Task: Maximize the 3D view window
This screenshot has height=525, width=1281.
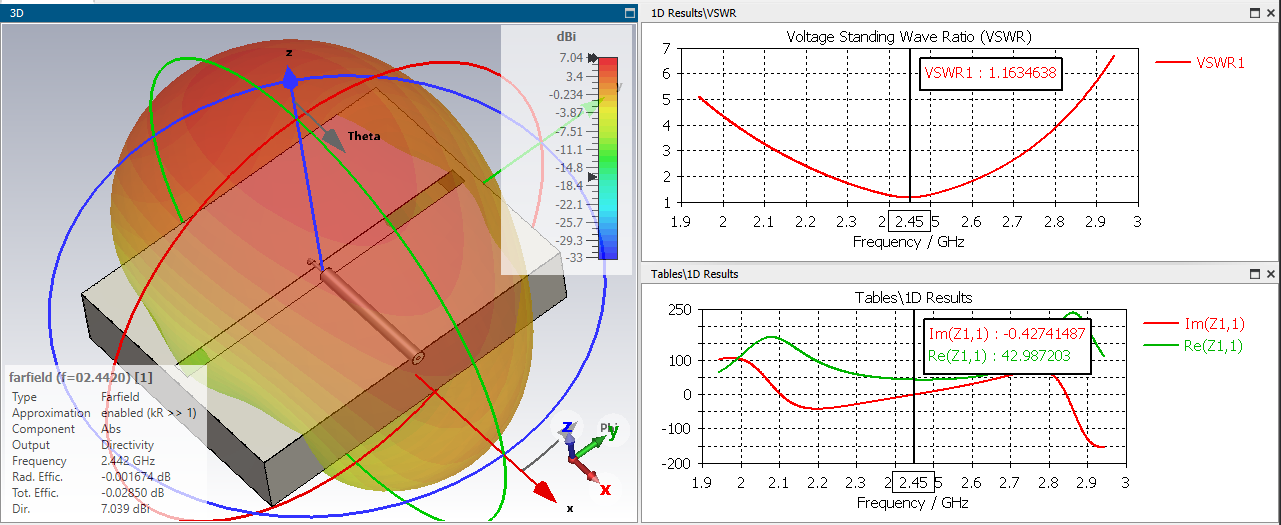Action: (x=629, y=12)
